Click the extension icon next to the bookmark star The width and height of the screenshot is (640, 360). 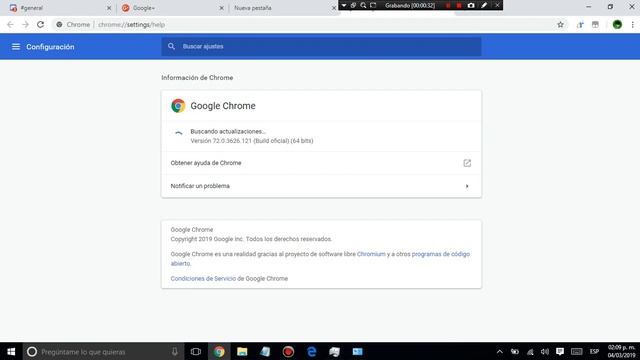580,25
